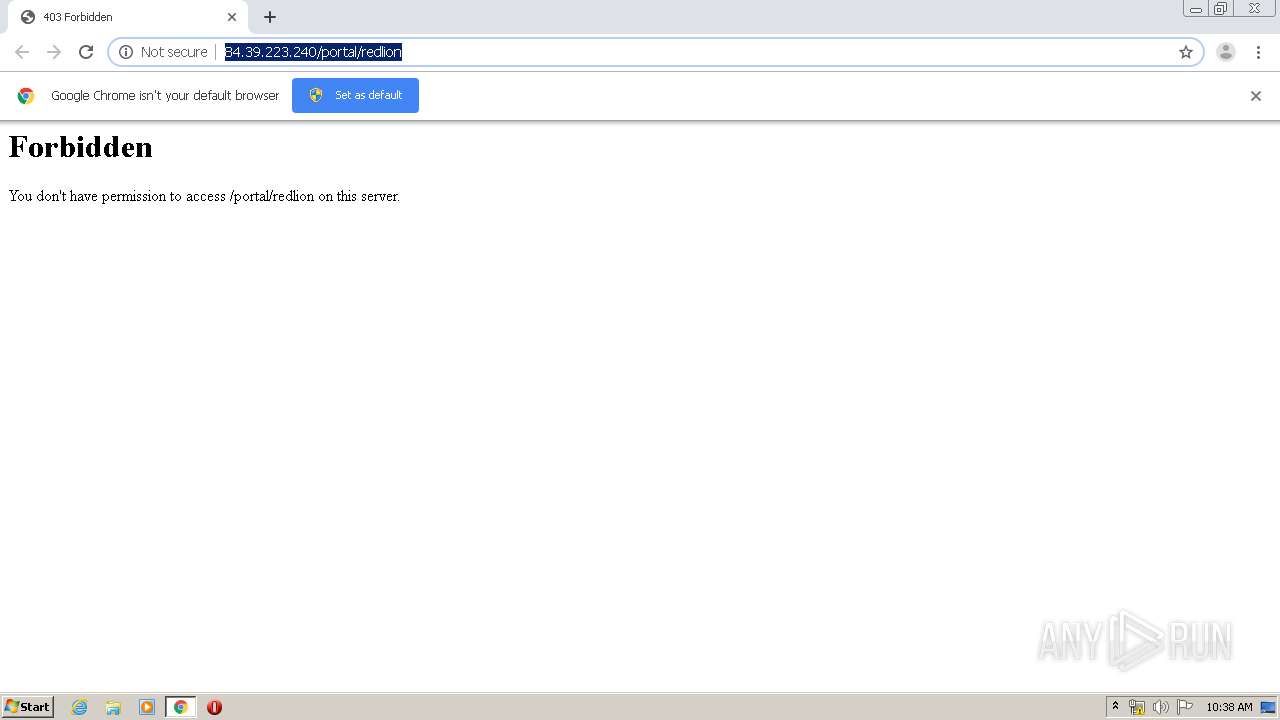Click the red Opera icon in taskbar

click(214, 707)
